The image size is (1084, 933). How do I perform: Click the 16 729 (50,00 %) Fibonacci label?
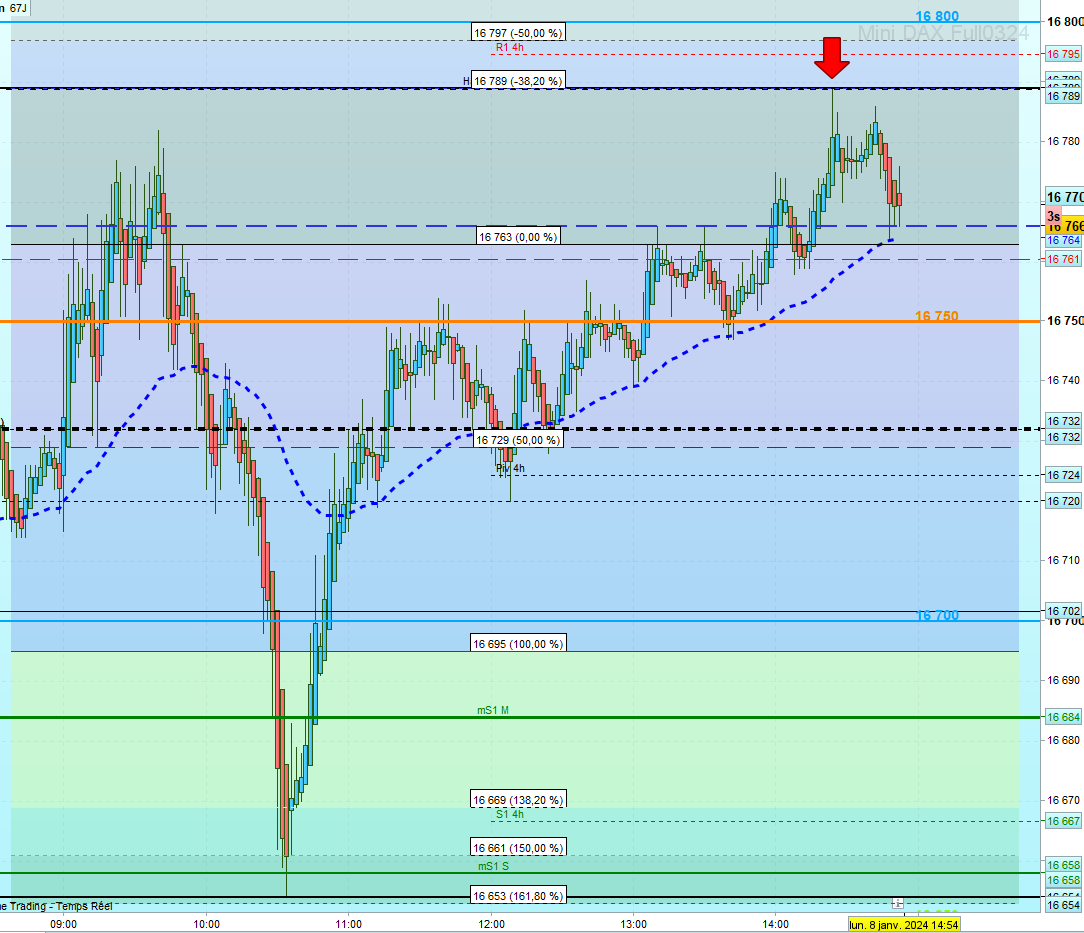pos(518,440)
